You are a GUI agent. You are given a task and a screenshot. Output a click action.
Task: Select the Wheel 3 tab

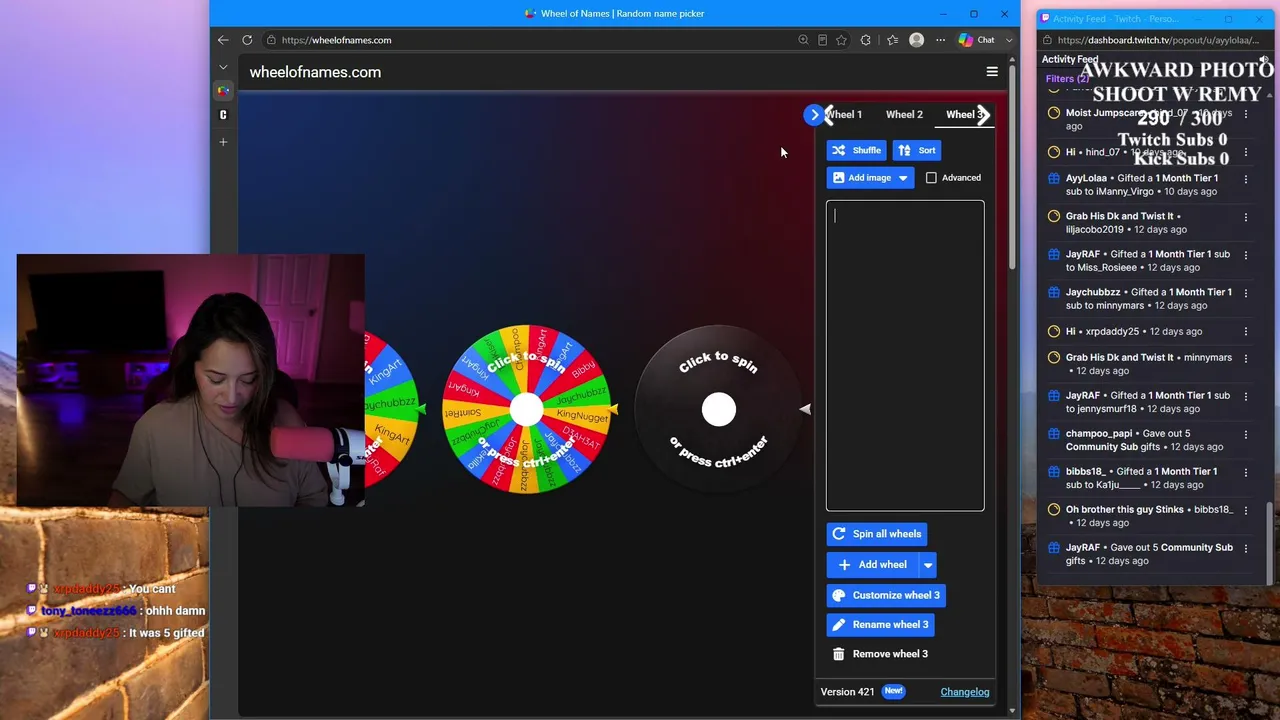click(964, 115)
